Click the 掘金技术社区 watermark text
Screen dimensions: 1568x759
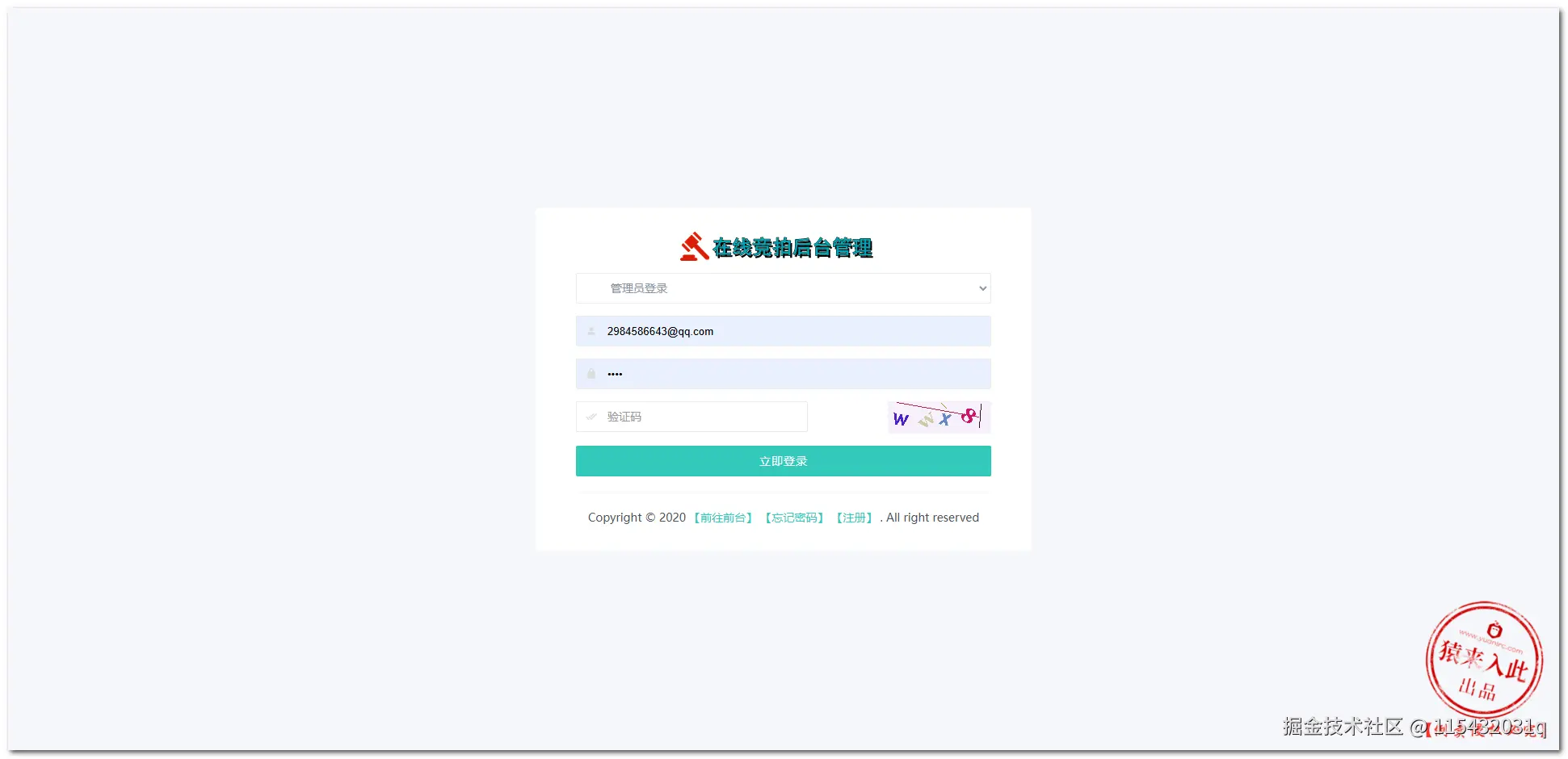pyautogui.click(x=1343, y=727)
